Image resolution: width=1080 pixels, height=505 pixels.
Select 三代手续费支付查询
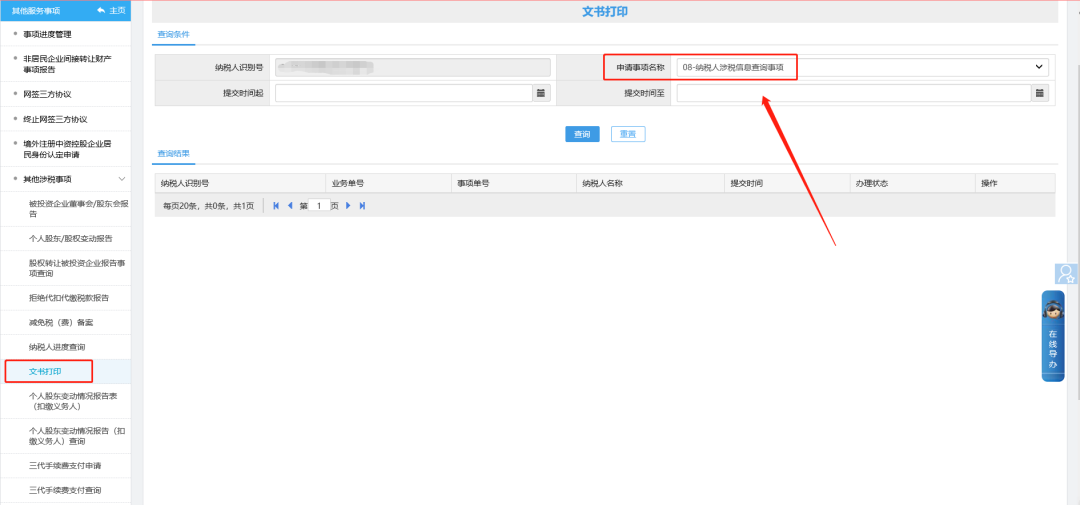tap(65, 491)
